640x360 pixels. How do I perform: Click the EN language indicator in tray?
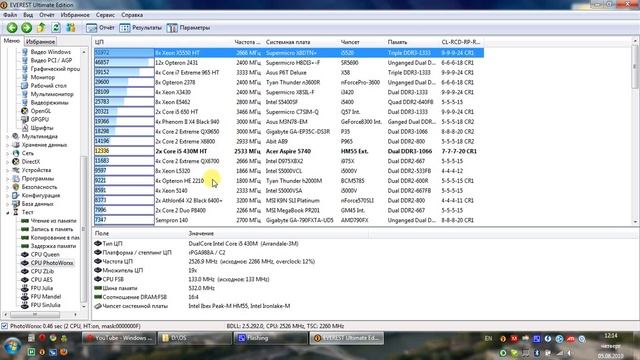pos(489,338)
